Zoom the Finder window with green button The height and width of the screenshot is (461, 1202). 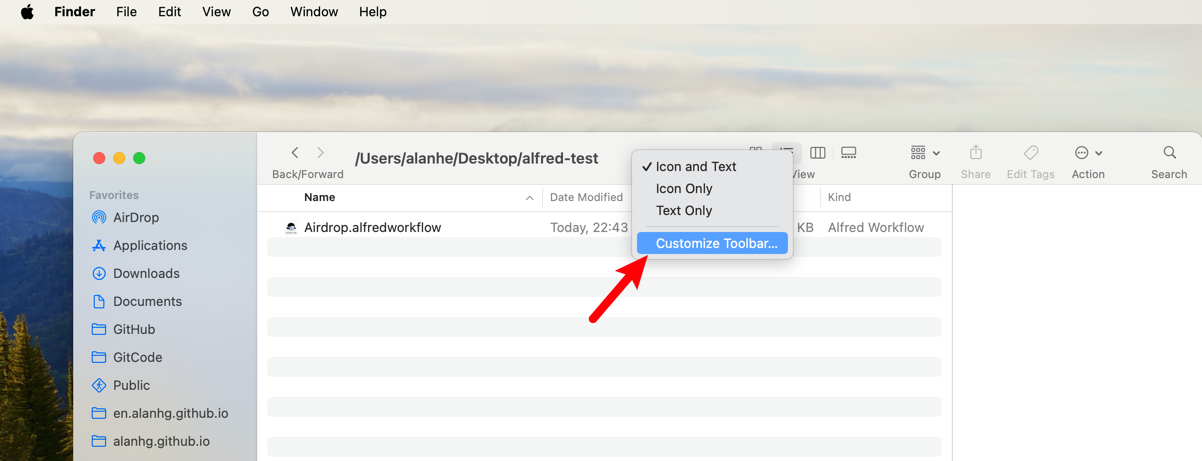click(139, 158)
